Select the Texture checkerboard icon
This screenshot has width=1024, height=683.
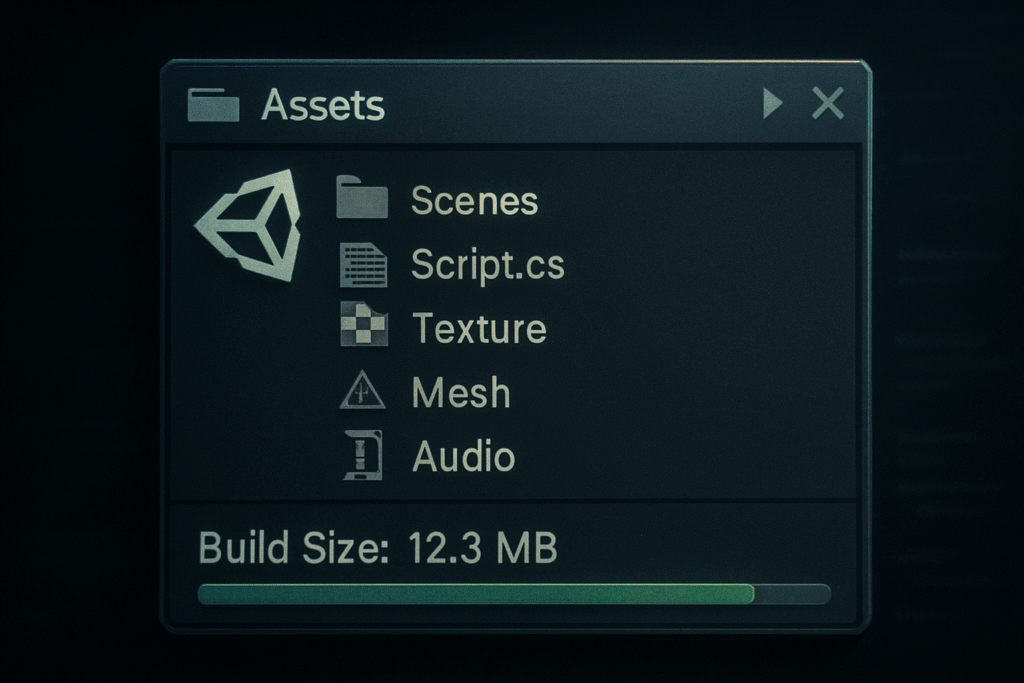coord(362,326)
